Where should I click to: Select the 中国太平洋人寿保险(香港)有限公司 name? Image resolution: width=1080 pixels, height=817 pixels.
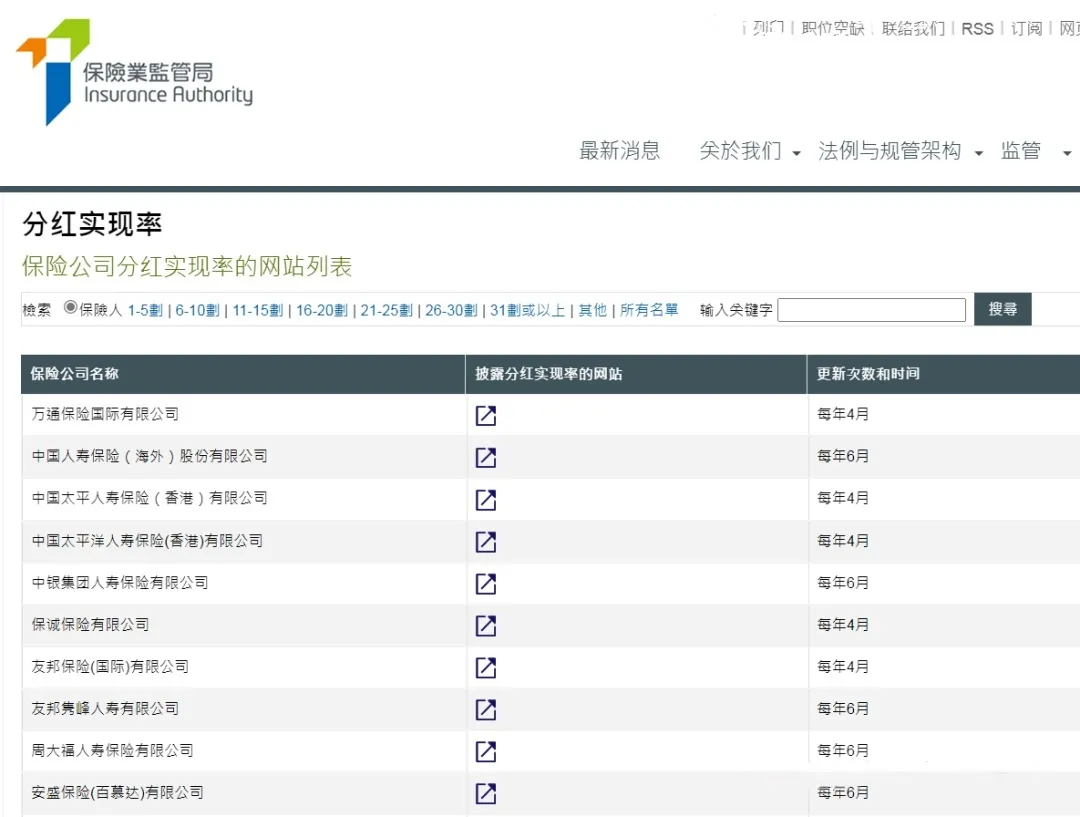(147, 541)
